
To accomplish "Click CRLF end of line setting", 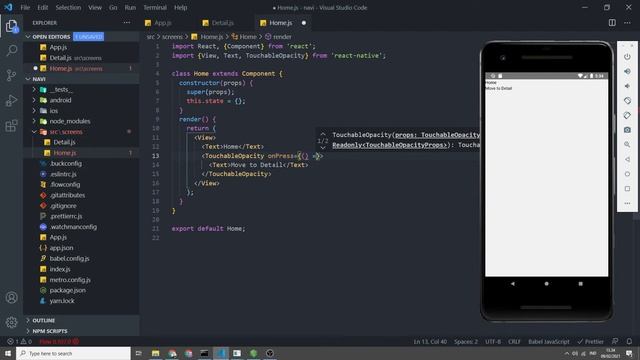I will coord(514,341).
